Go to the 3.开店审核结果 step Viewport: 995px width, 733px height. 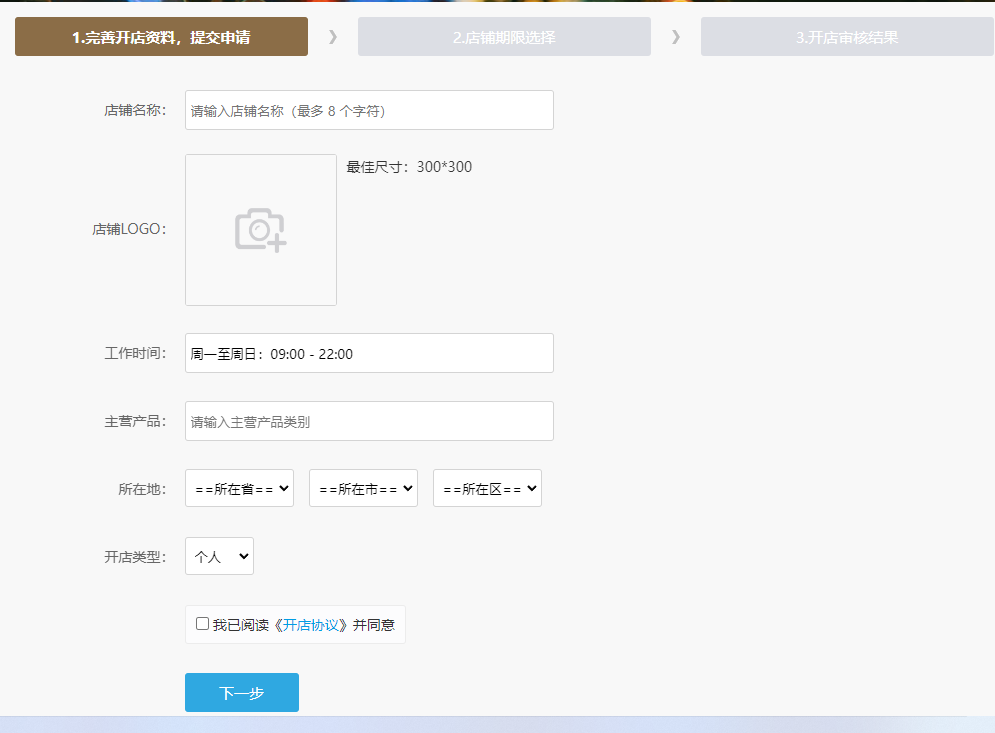coord(846,37)
